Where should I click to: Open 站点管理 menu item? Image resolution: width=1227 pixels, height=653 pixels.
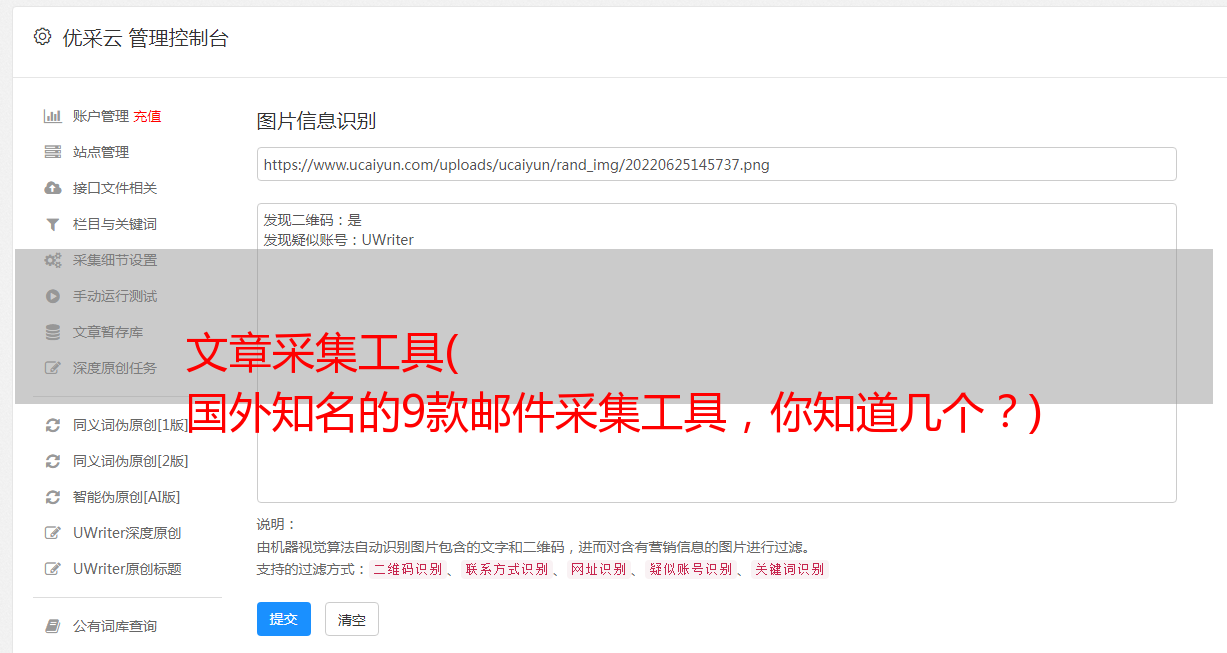pyautogui.click(x=101, y=152)
